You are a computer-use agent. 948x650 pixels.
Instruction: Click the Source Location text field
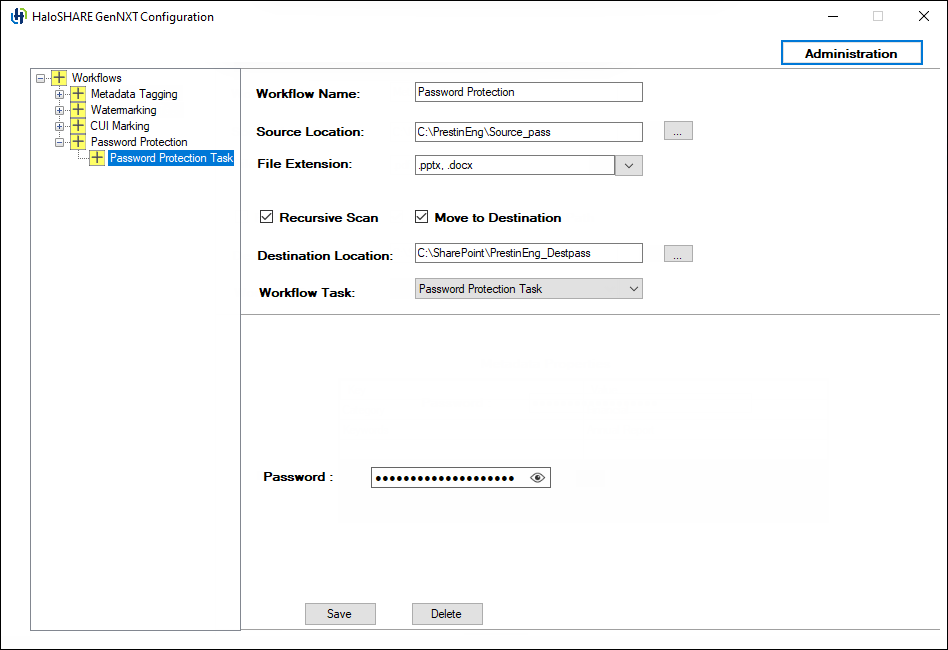528,132
